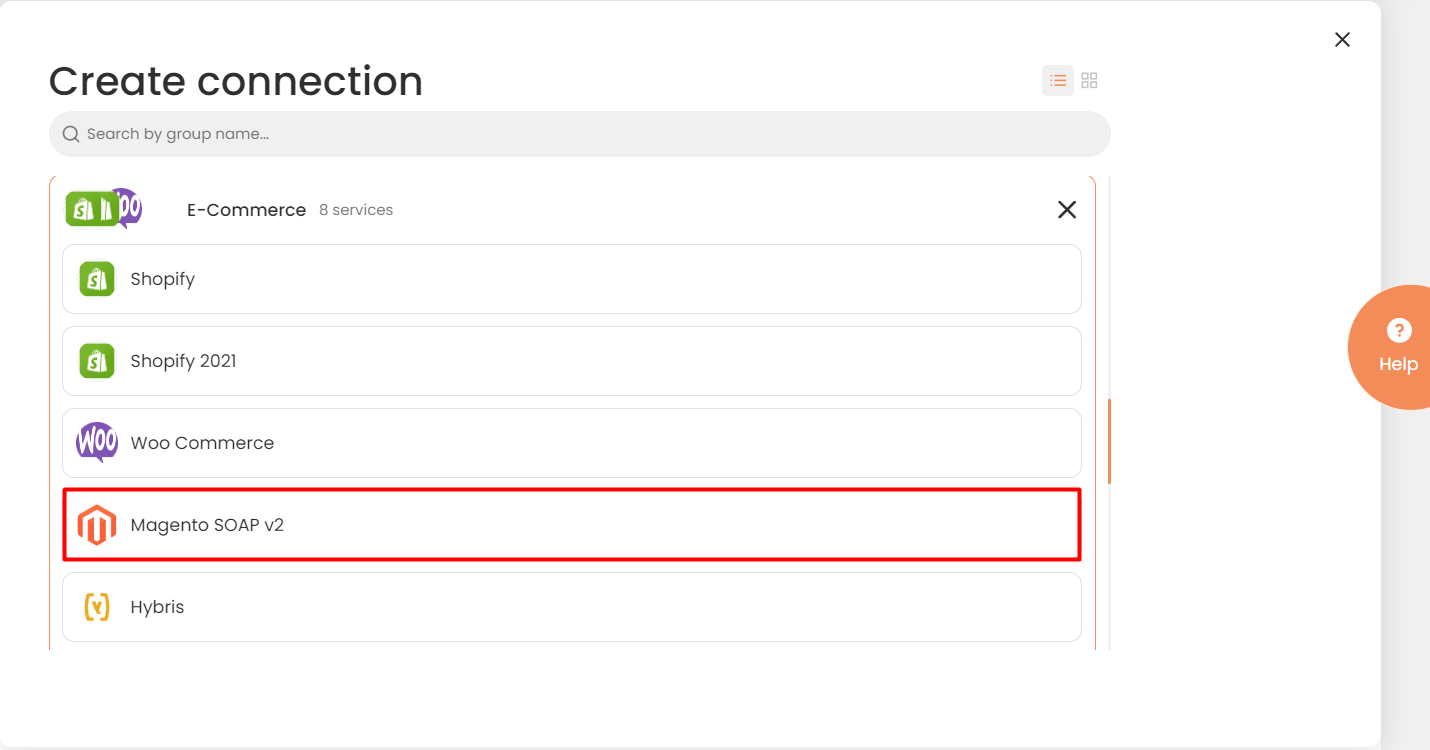Click the orange scrollbar thumb

point(1110,441)
